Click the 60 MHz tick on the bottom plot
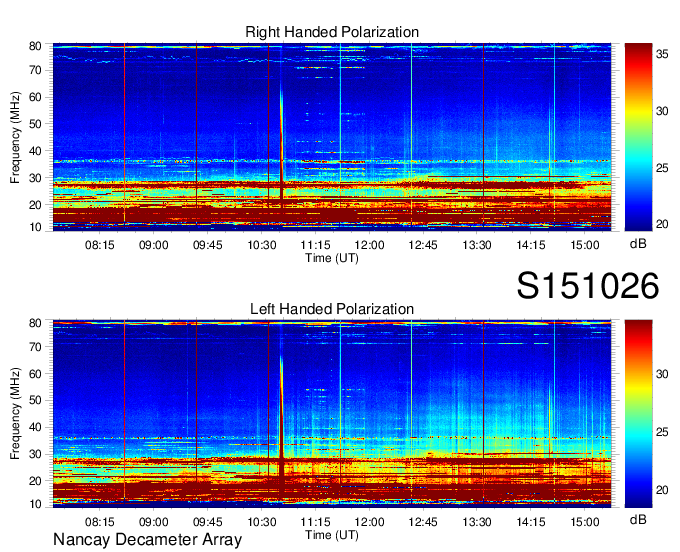This screenshot has width=680, height=552. pos(35,374)
